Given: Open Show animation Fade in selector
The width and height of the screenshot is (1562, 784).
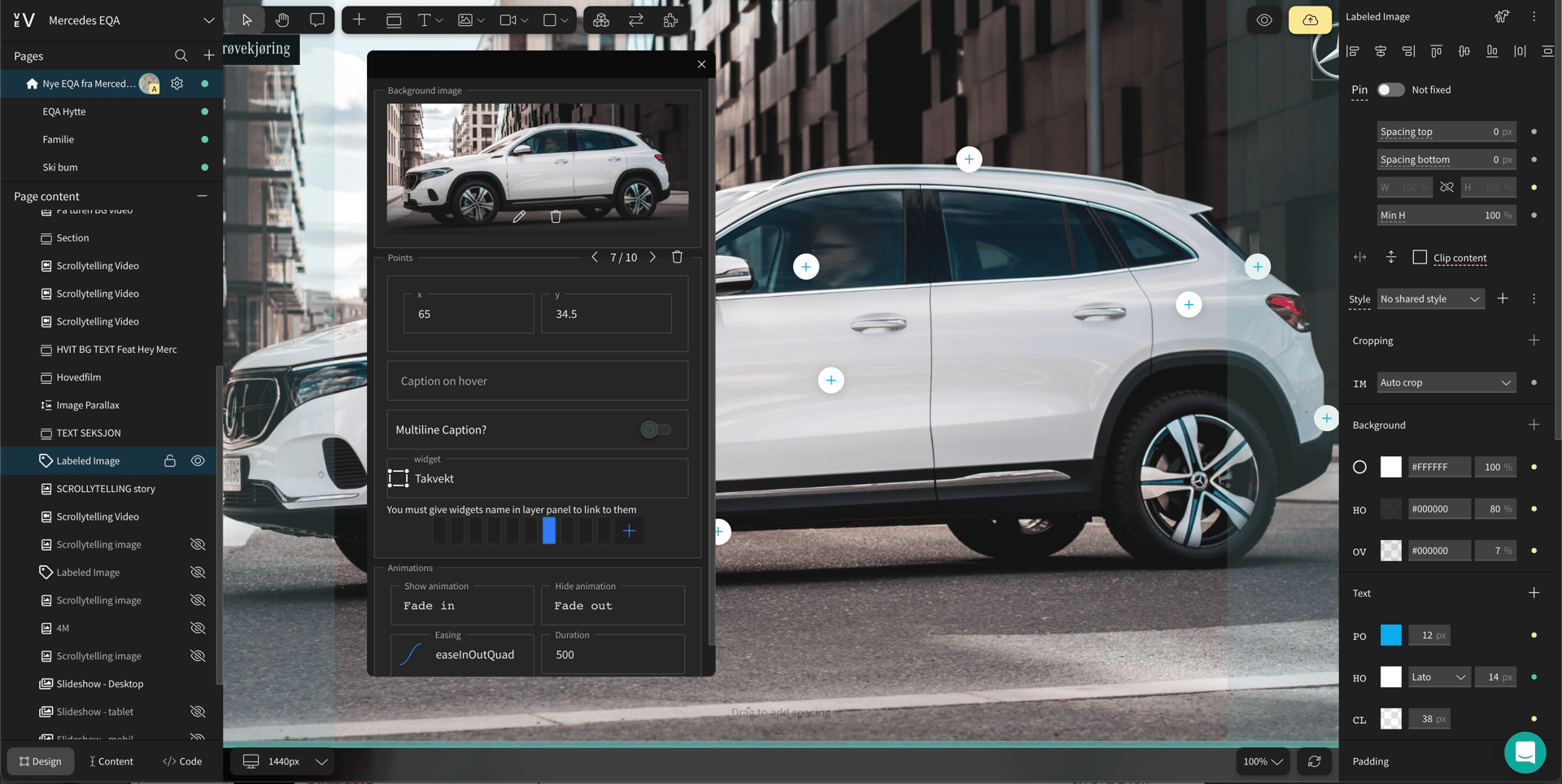Looking at the screenshot, I should [x=462, y=606].
